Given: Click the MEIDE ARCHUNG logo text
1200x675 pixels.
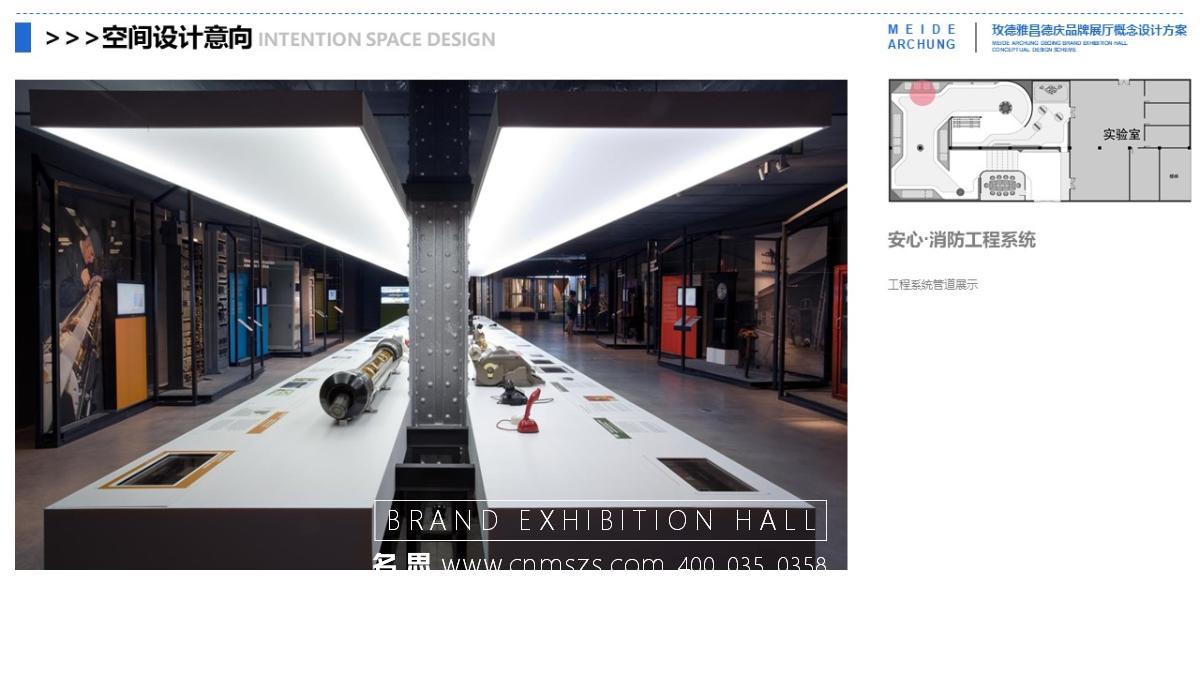Looking at the screenshot, I should 921,37.
